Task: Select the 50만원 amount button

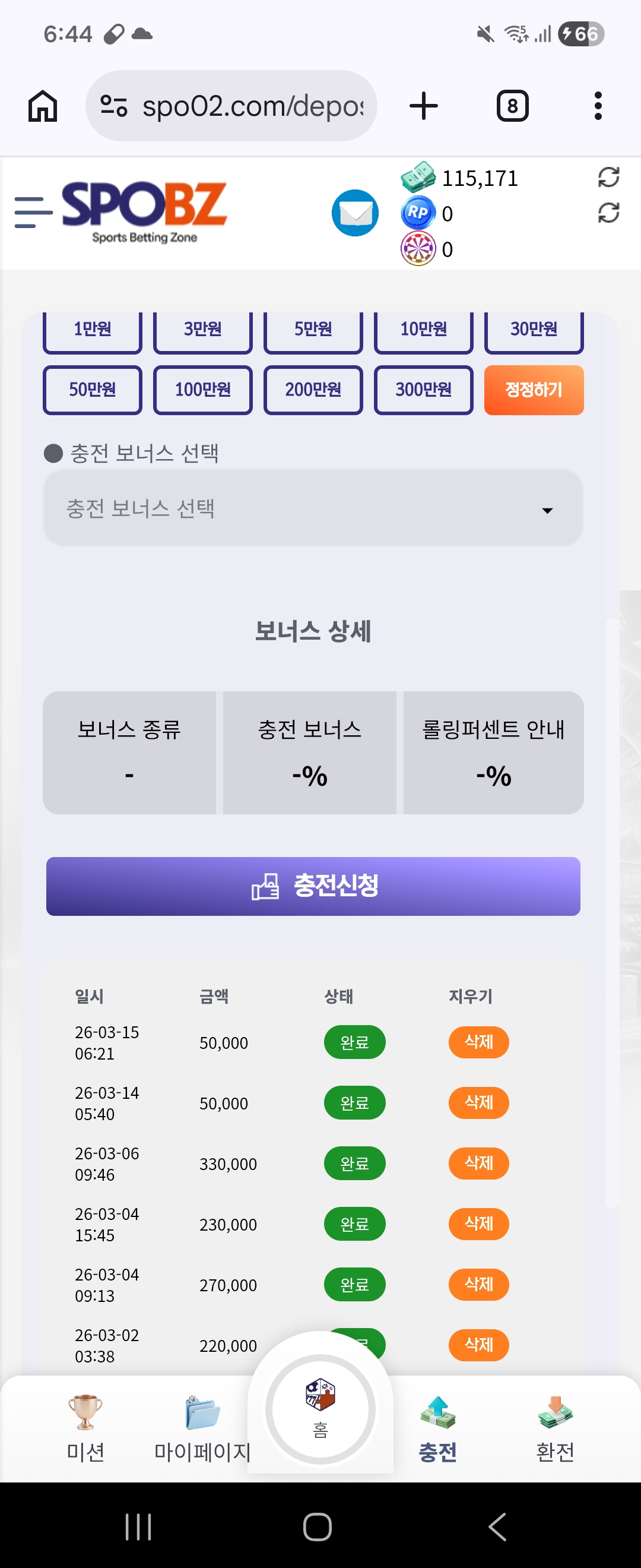Action: (93, 390)
